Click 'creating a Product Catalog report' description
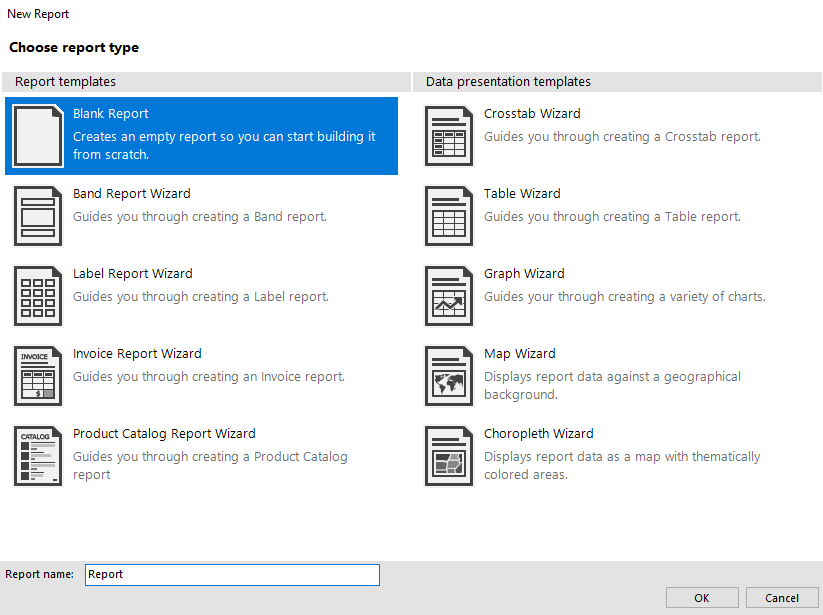 click(210, 465)
